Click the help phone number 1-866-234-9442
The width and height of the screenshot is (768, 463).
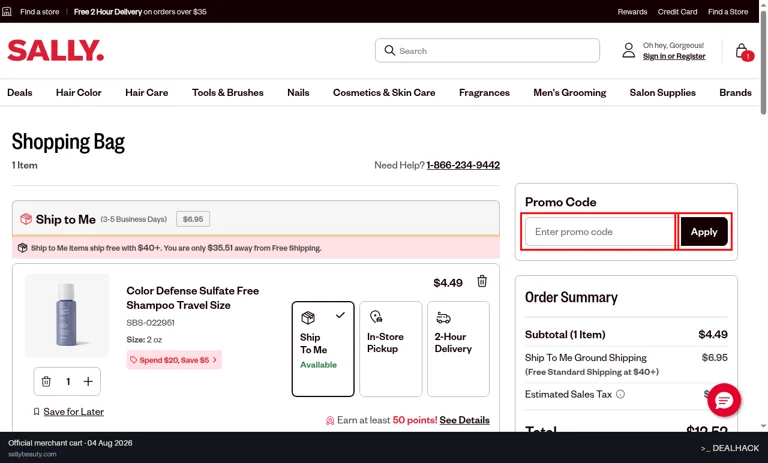pyautogui.click(x=463, y=165)
